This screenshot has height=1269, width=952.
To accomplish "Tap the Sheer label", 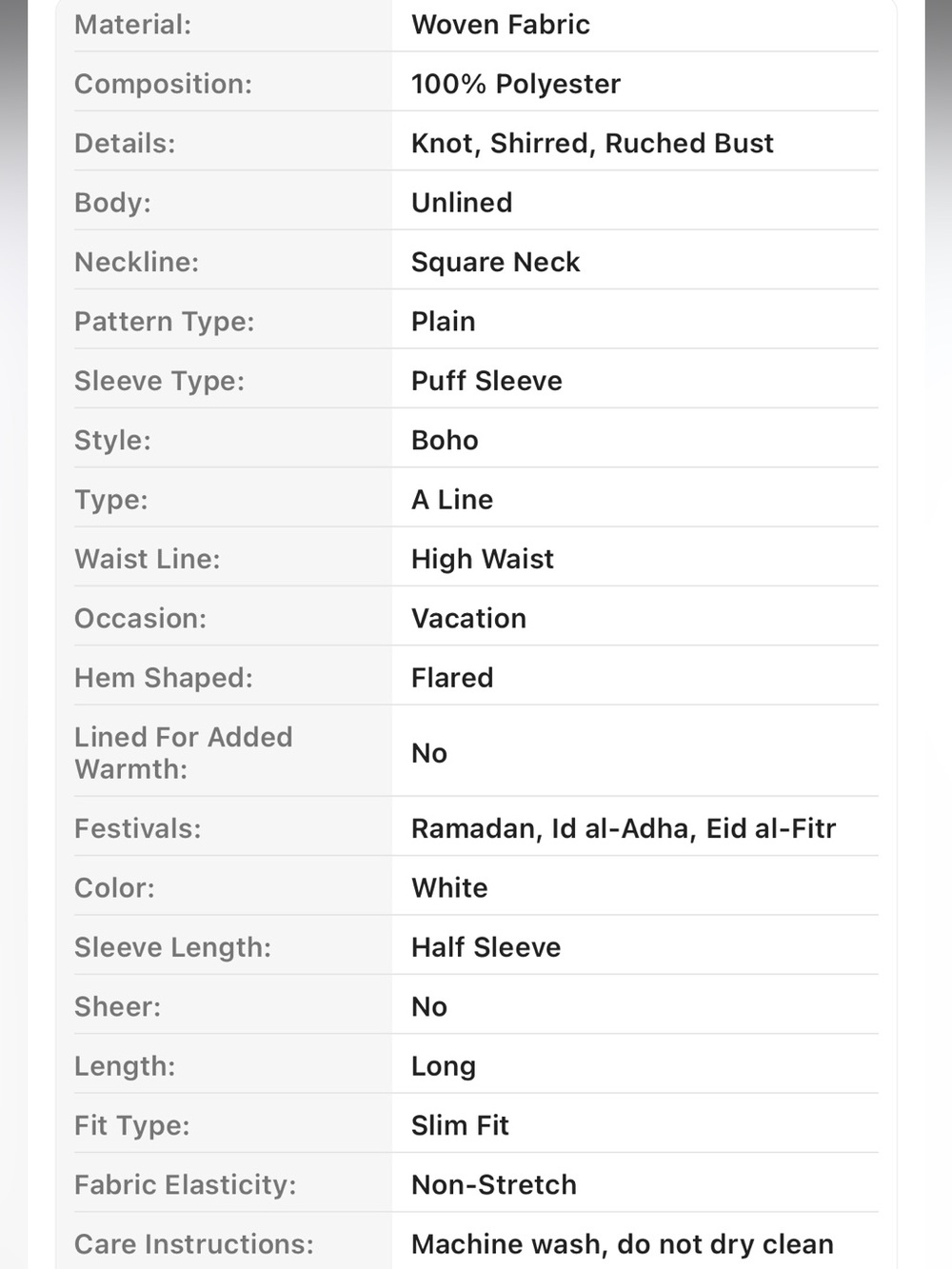I will click(118, 1006).
